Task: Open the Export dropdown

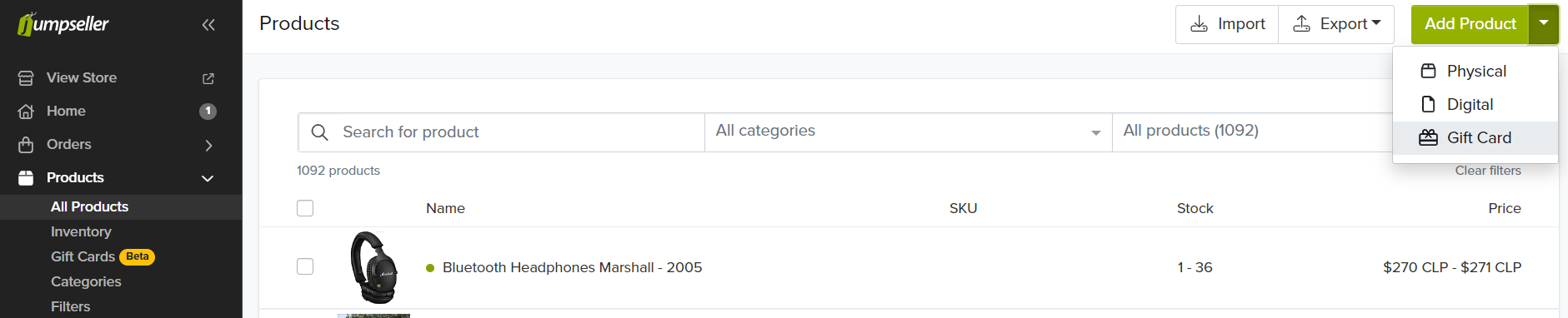Action: [x=1337, y=24]
